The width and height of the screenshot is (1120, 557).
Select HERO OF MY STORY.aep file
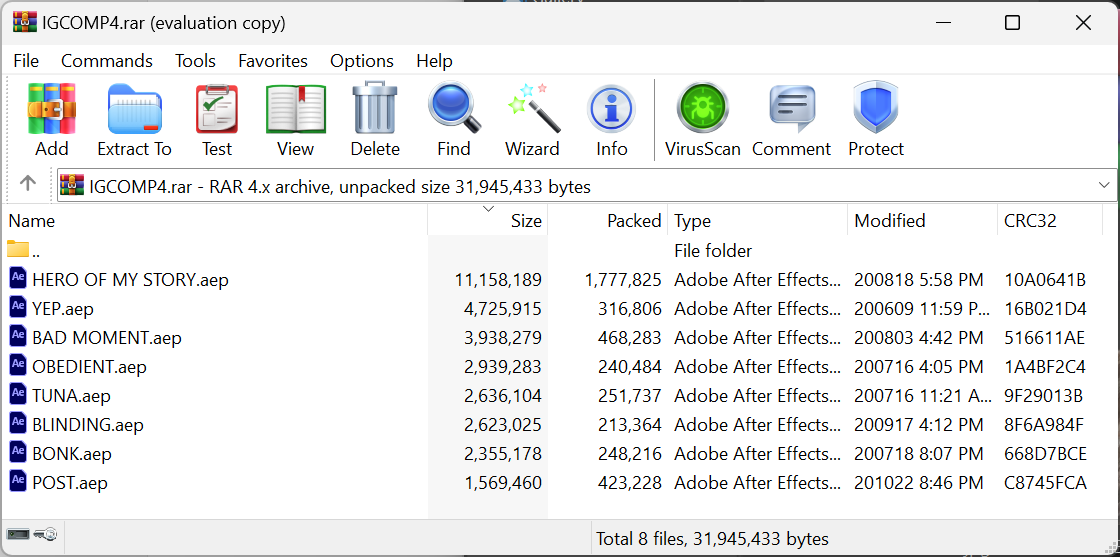[x=130, y=280]
